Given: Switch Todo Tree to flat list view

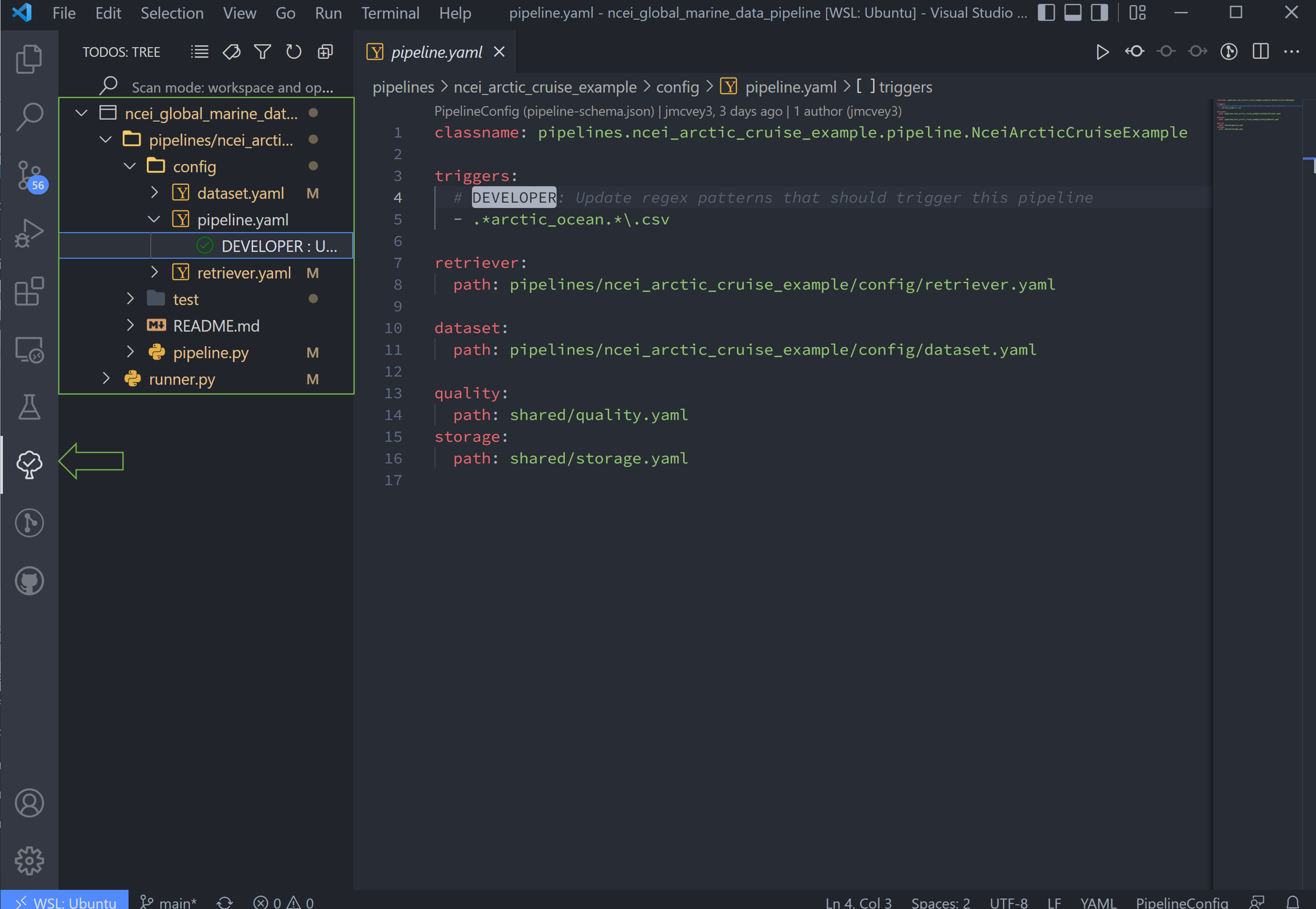Looking at the screenshot, I should click(x=199, y=52).
